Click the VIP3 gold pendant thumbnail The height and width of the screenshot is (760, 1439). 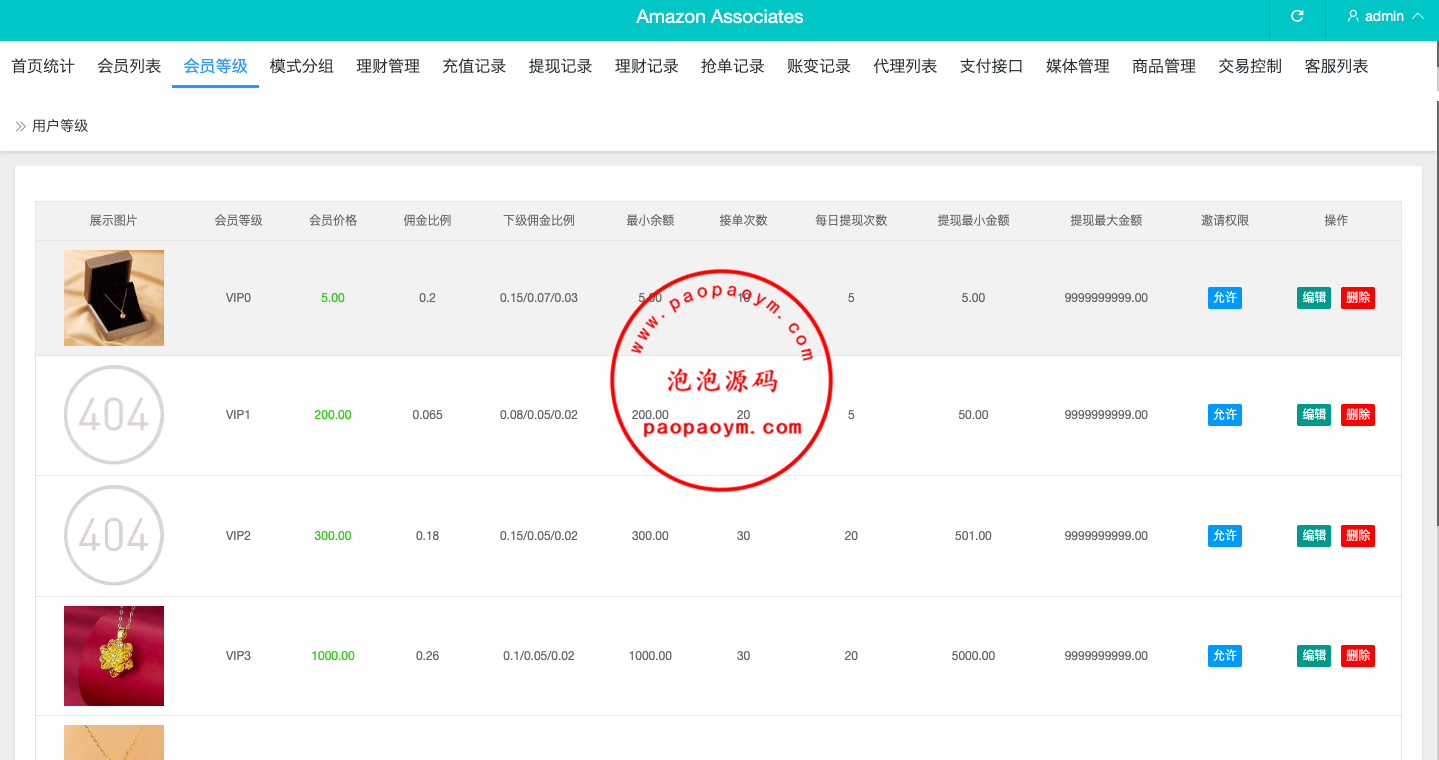tap(114, 656)
